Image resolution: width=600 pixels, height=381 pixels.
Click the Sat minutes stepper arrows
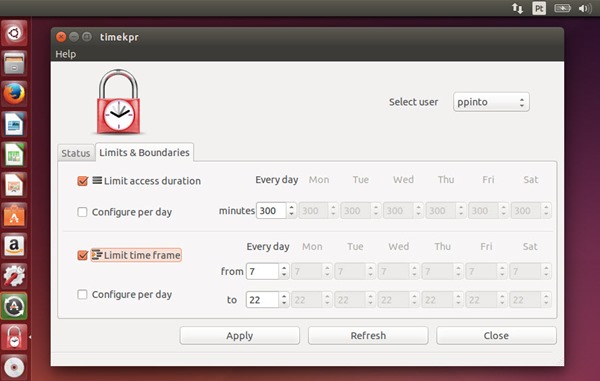click(x=546, y=210)
